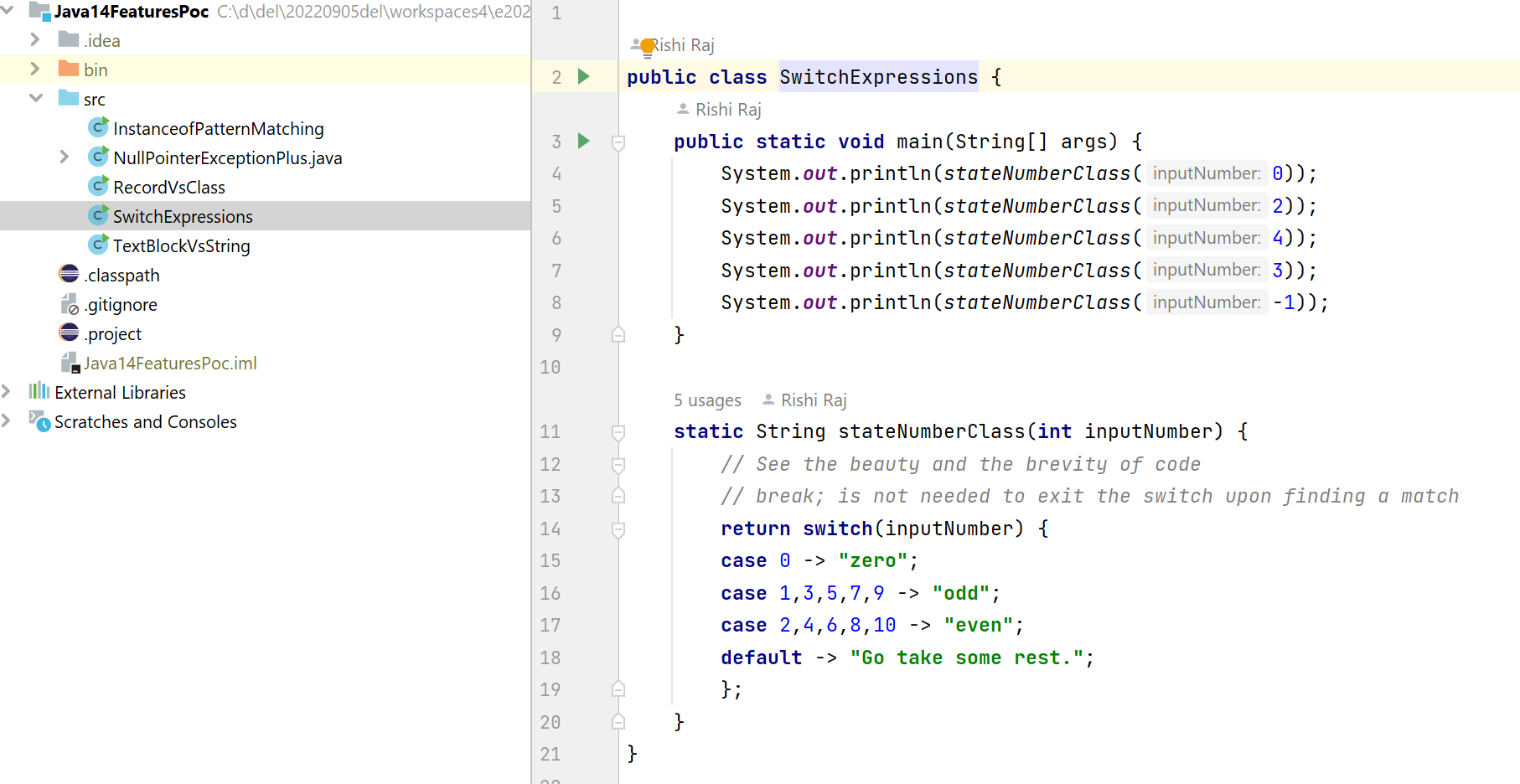Click the Scratches and Consoles icon
The width and height of the screenshot is (1520, 784).
(x=39, y=421)
